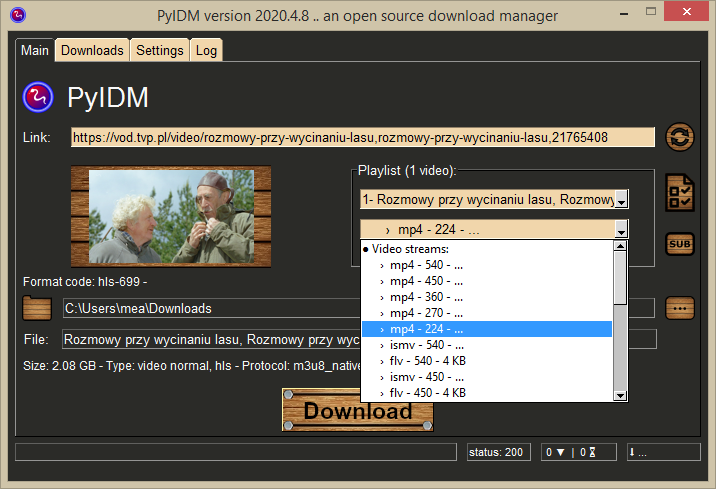Viewport: 716px width, 489px height.
Task: Switch to the Main tab
Action: (x=35, y=50)
